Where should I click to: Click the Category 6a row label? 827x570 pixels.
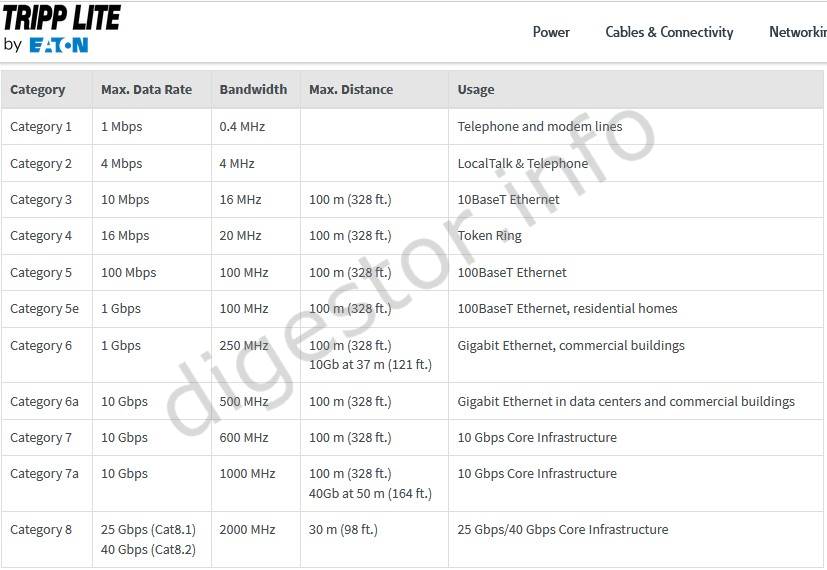44,402
